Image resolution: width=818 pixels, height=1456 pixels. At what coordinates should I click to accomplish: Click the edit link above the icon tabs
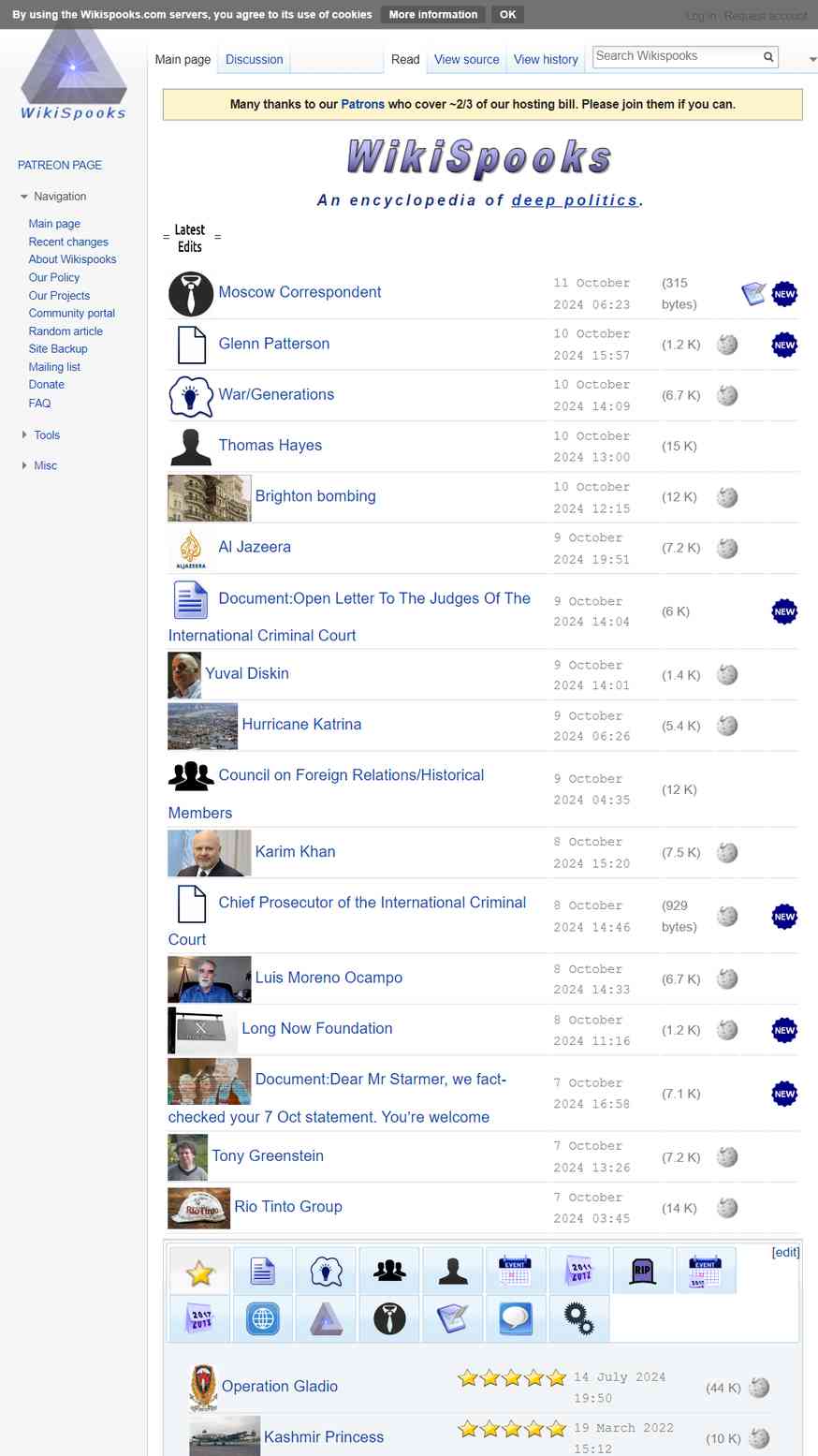click(x=785, y=1252)
